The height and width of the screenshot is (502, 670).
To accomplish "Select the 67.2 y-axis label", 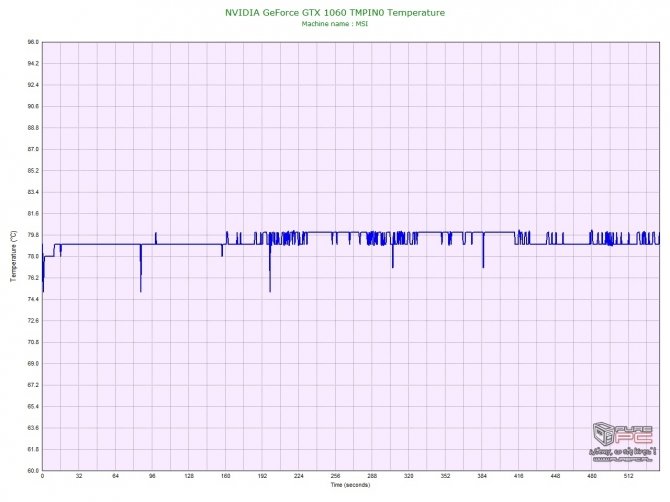I will tap(33, 385).
